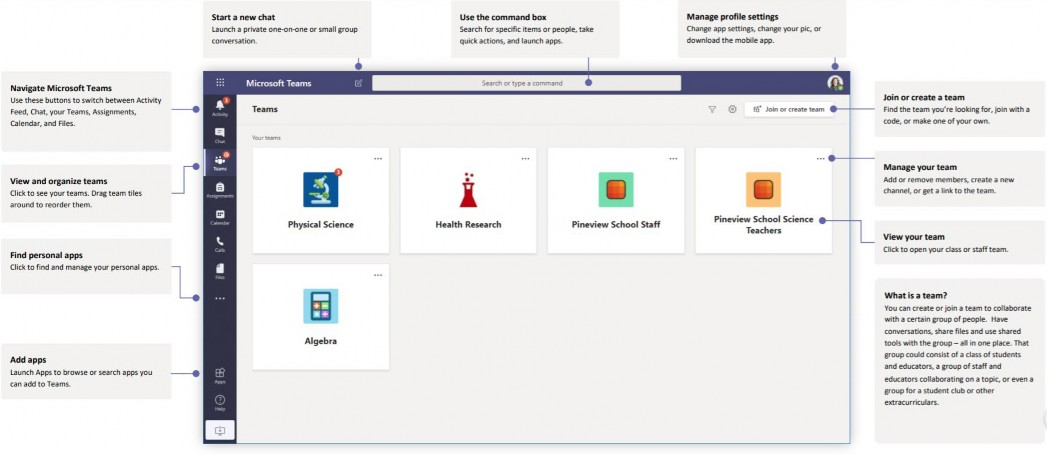
Task: Open more options for Health Research
Action: 526,158
